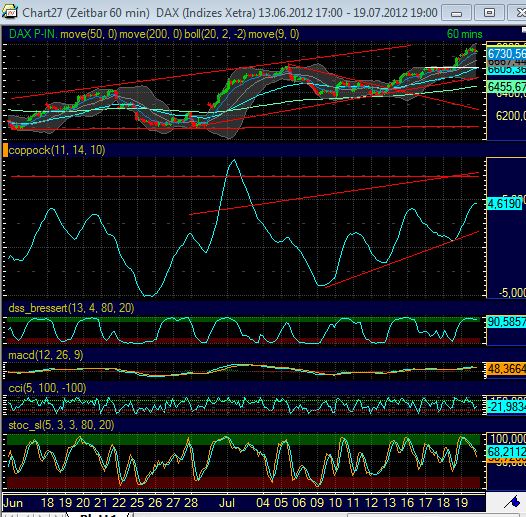Click date 11 on the date axis

point(353,503)
